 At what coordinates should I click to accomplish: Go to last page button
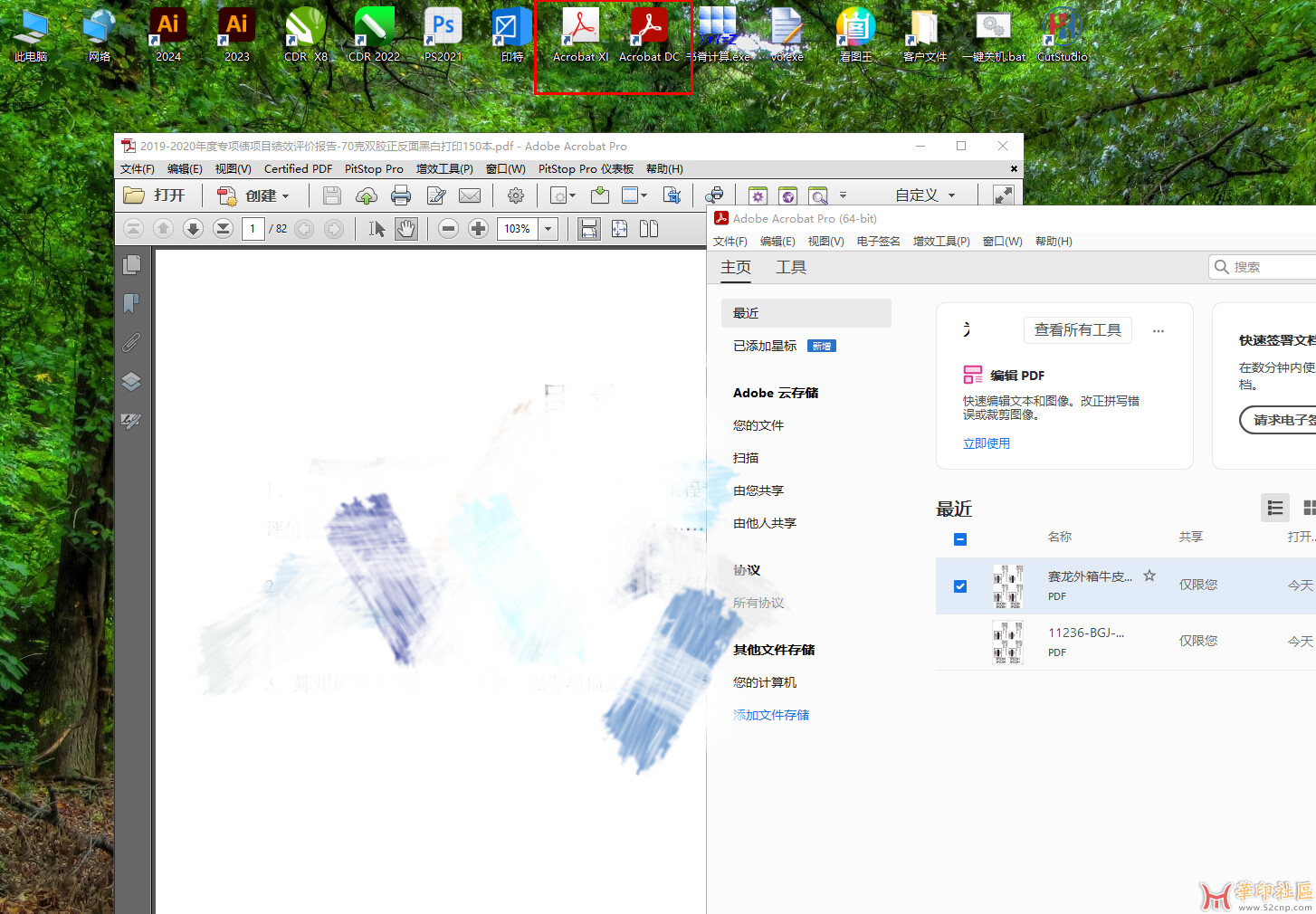coord(223,229)
